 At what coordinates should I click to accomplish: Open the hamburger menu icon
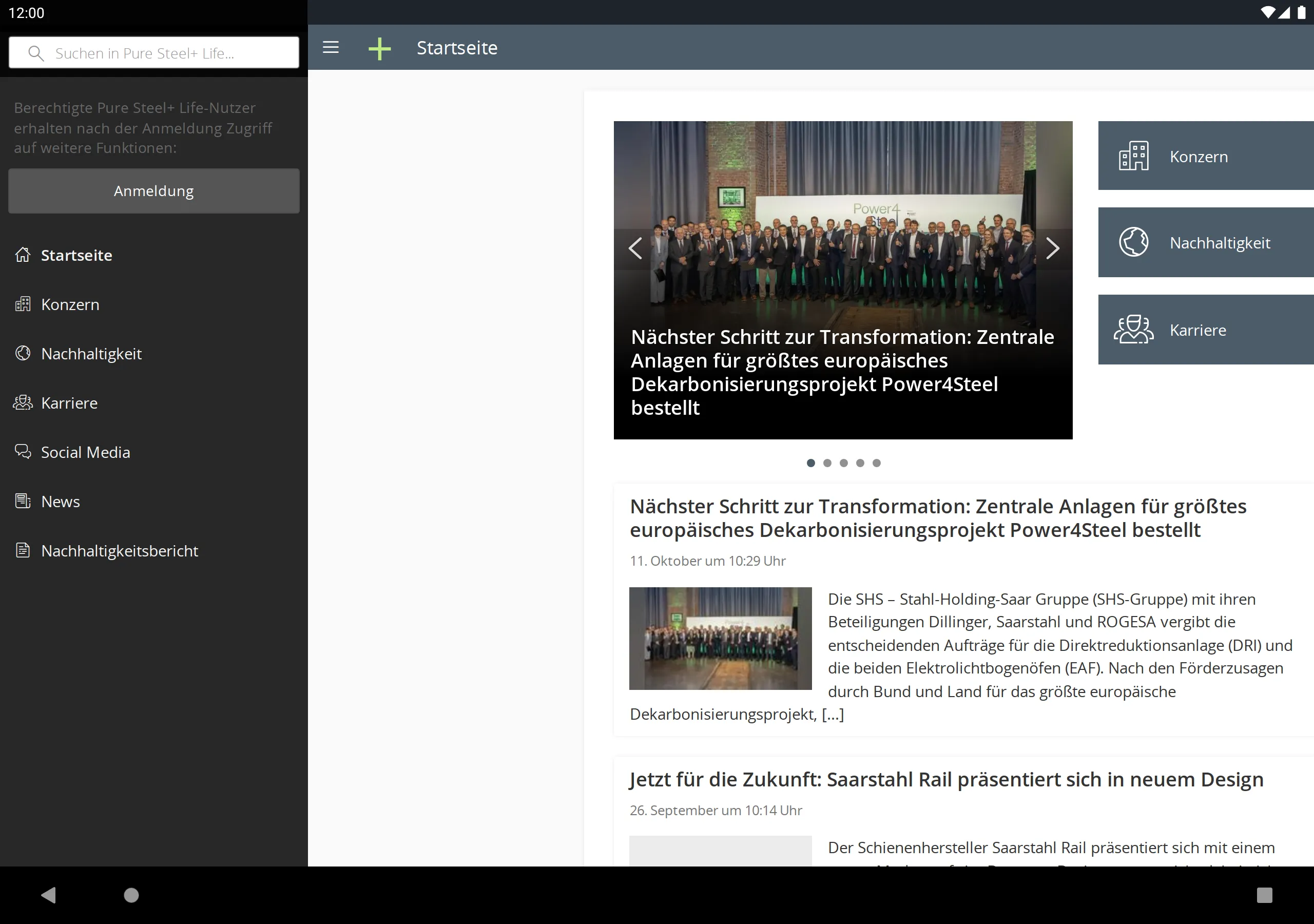click(x=331, y=48)
